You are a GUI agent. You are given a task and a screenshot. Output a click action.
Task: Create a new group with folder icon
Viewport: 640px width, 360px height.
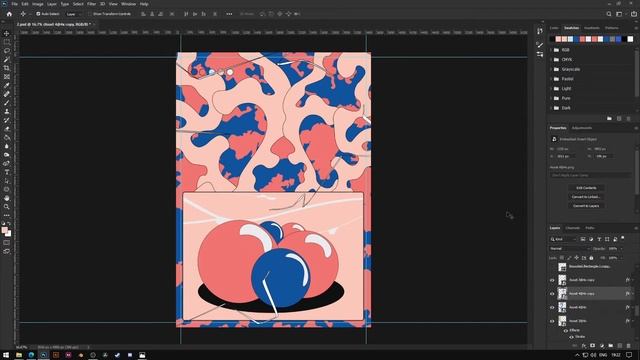611,346
